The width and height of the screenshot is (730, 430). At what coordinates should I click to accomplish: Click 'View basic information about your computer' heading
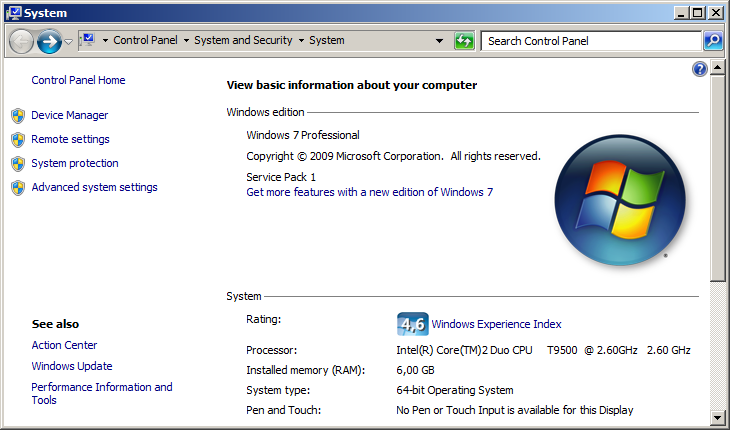[x=351, y=85]
